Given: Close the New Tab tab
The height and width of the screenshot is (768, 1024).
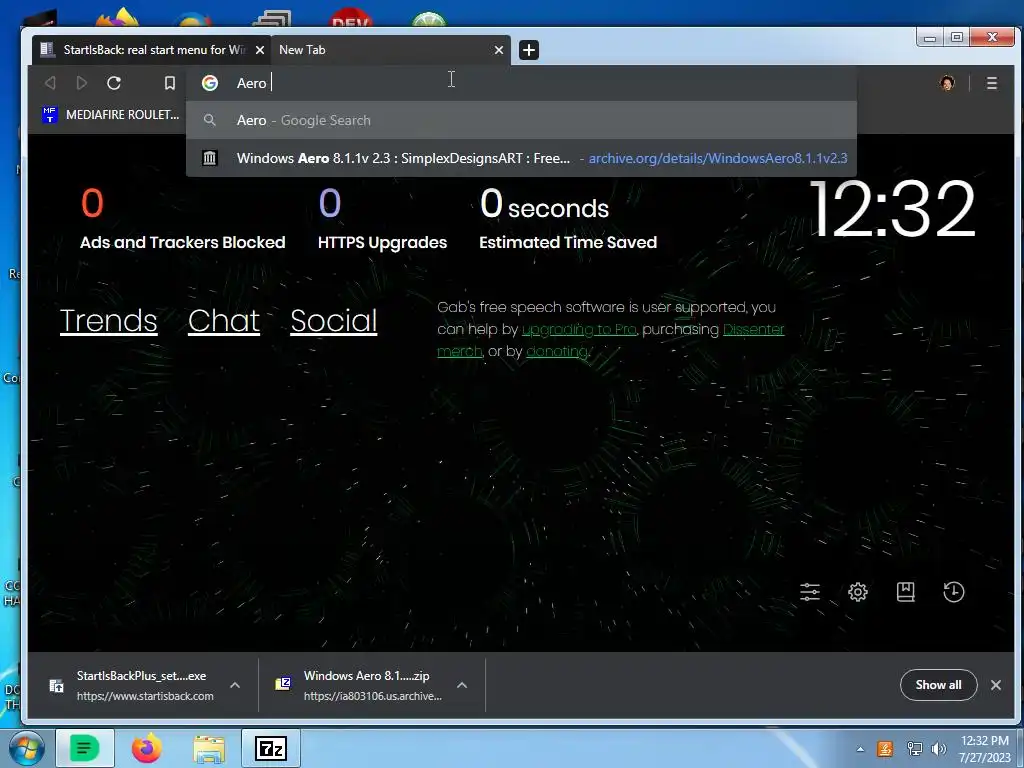Looking at the screenshot, I should point(499,50).
